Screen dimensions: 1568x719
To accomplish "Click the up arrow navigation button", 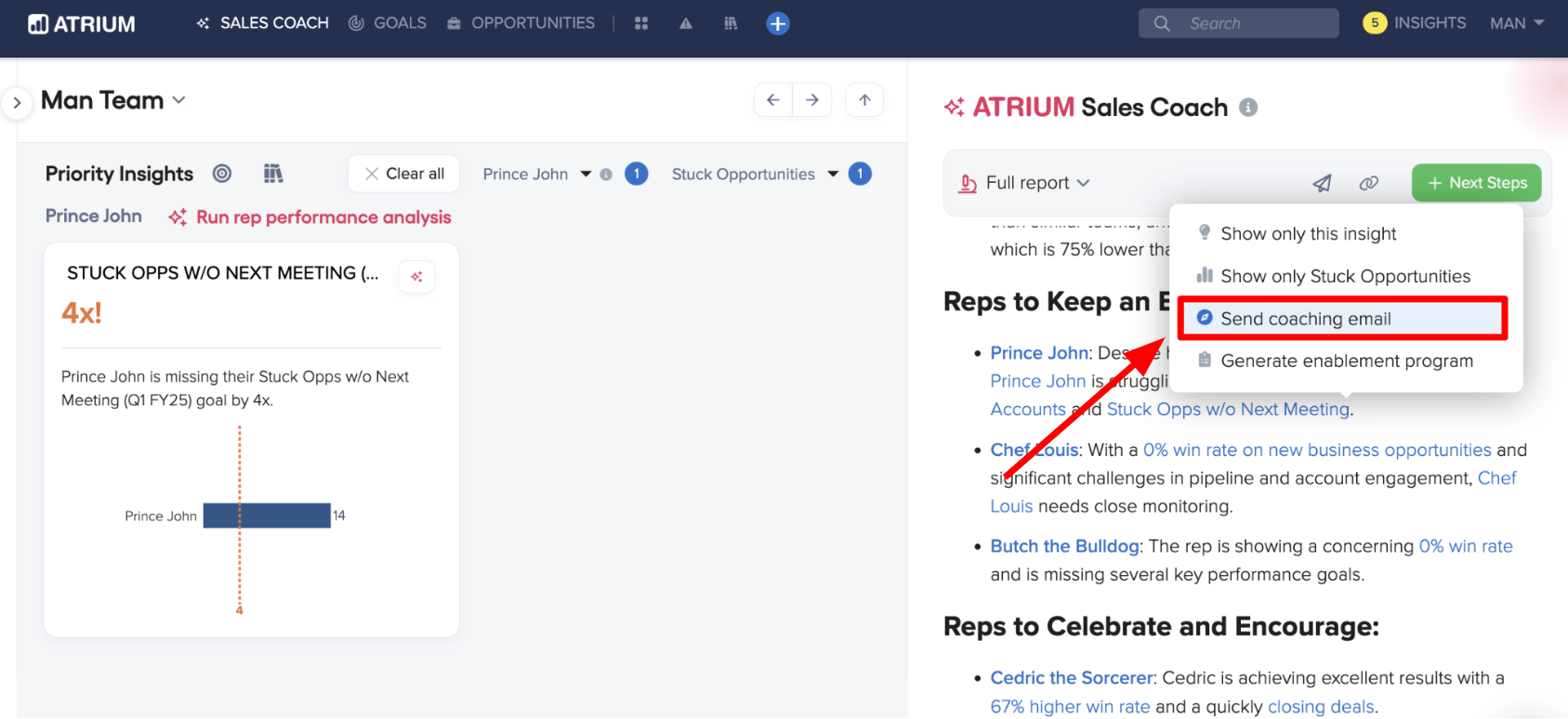I will pos(864,100).
